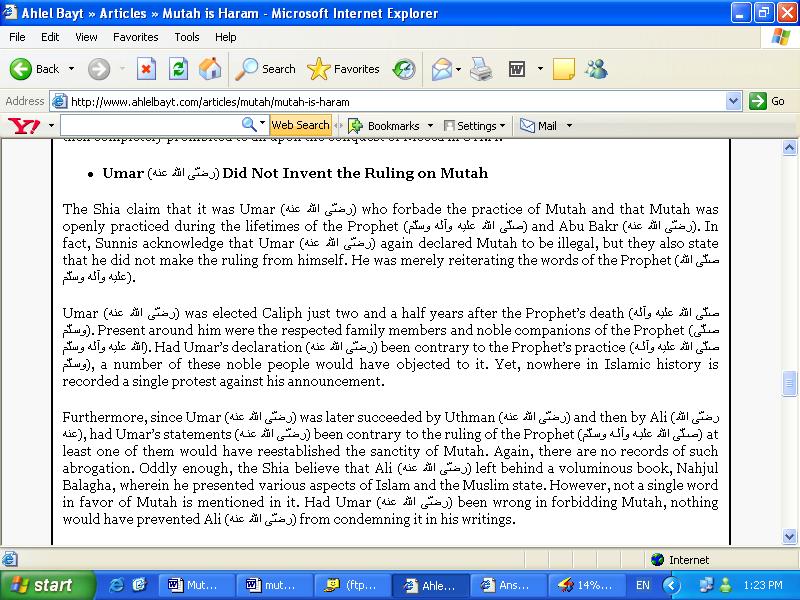Click the heading 'Did Not Invent the Ruling on Mutah'
This screenshot has height=600, width=800.
pyautogui.click(x=355, y=173)
